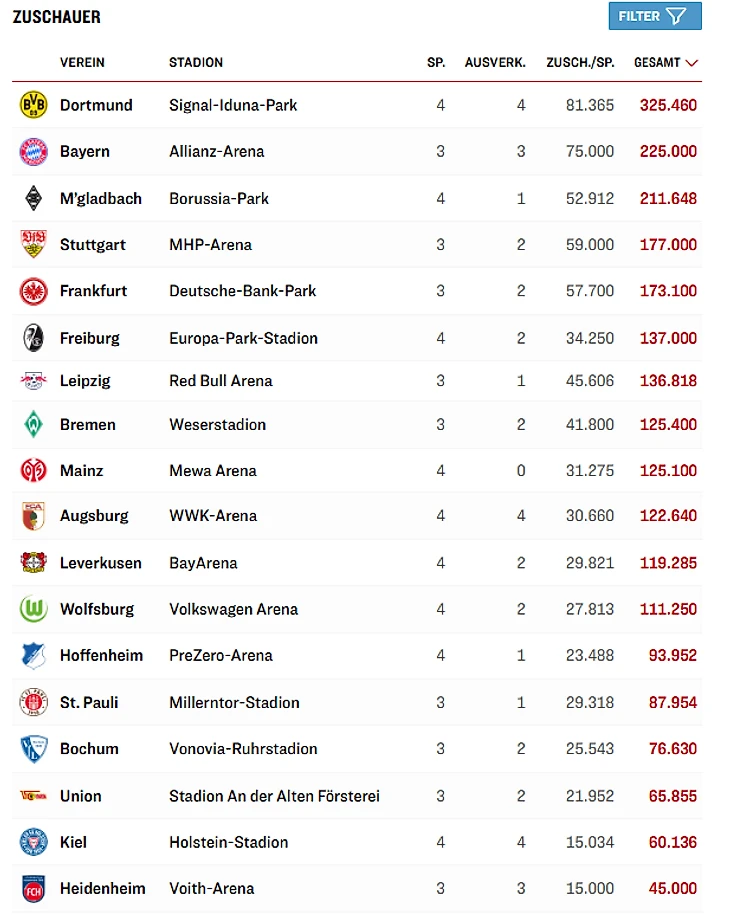Click the Verein column header
This screenshot has width=730, height=915.
[82, 62]
